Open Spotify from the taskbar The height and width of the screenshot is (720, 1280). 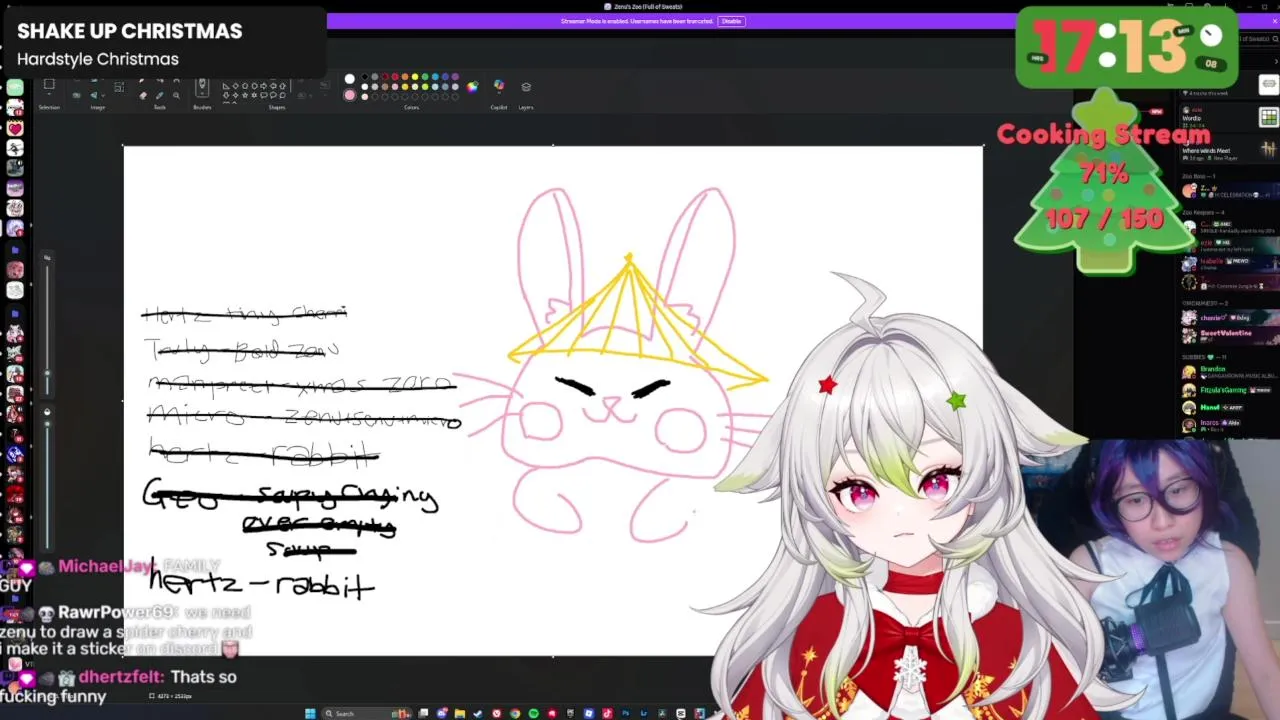[534, 713]
